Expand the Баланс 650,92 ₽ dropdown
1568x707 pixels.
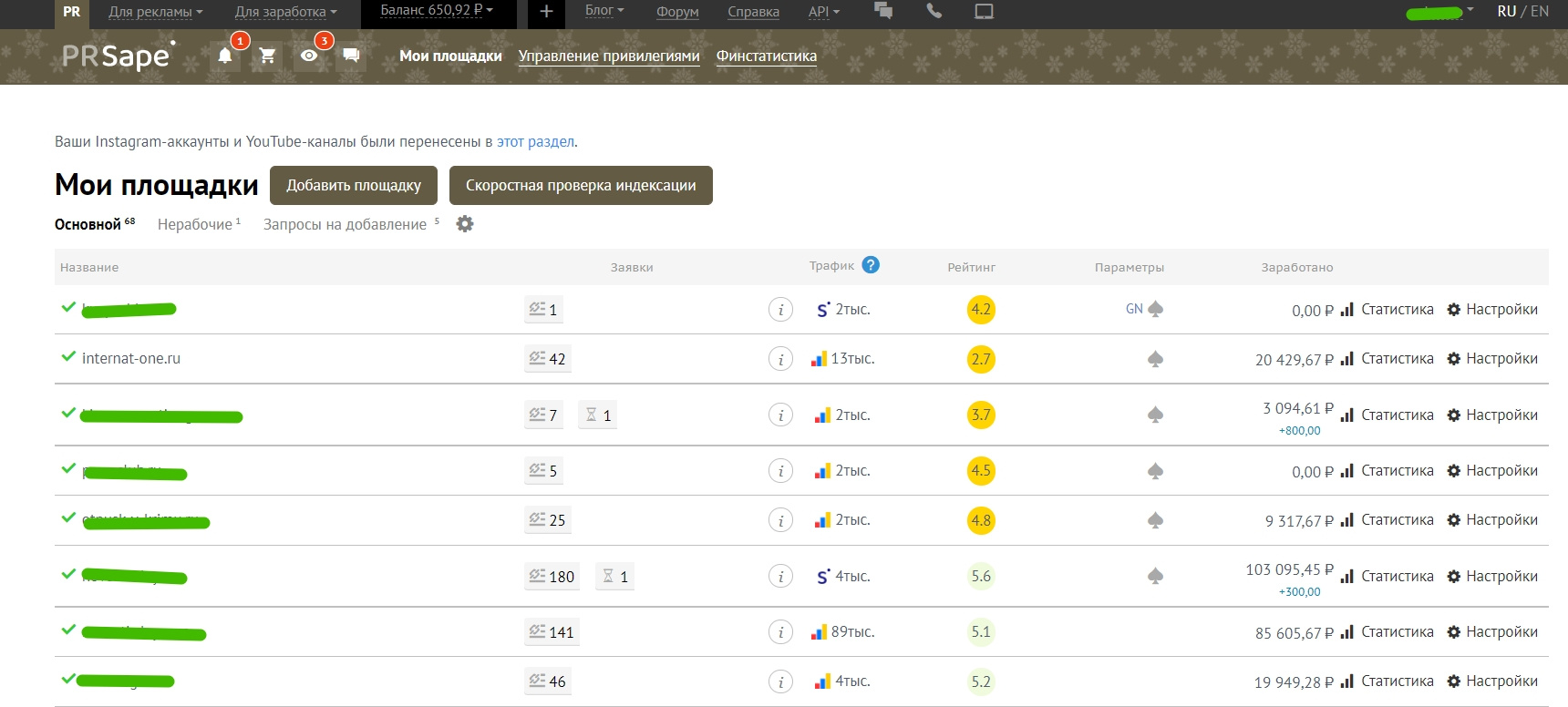tap(437, 11)
